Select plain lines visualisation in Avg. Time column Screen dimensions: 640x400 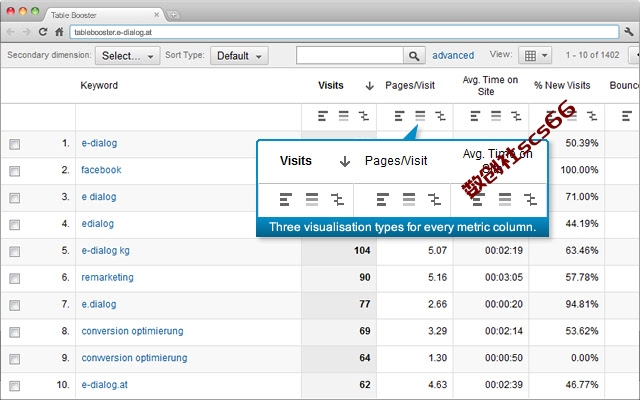click(496, 116)
